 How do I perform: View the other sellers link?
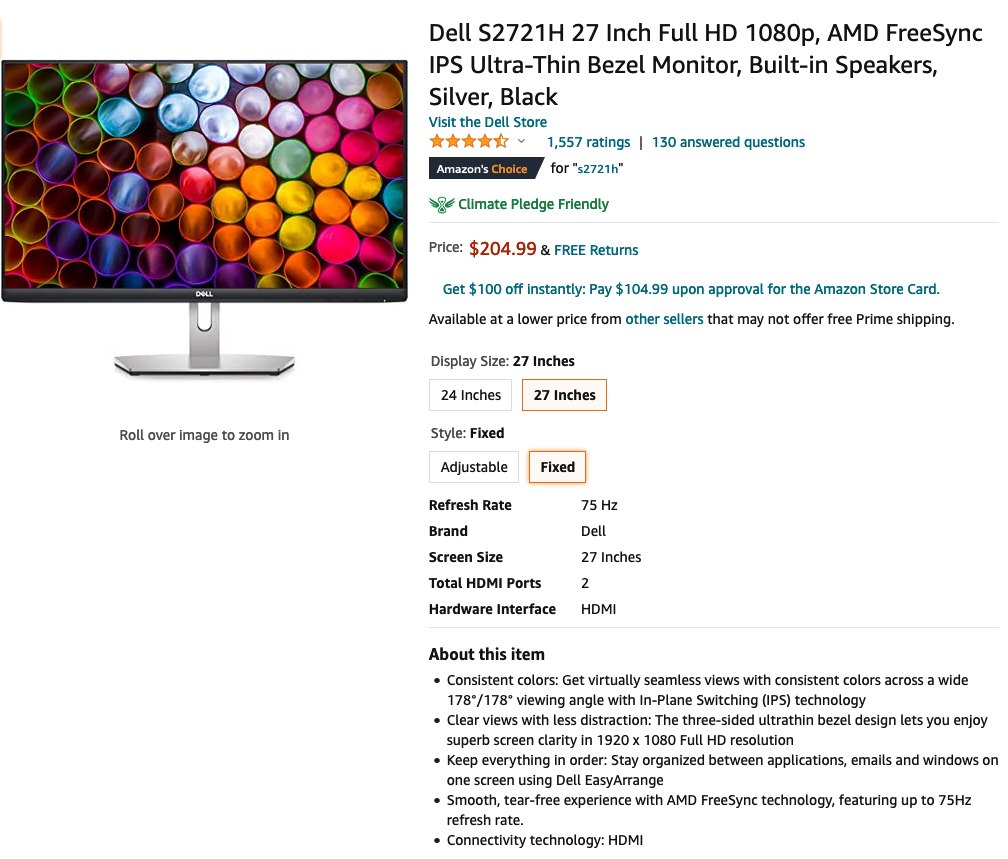(664, 319)
